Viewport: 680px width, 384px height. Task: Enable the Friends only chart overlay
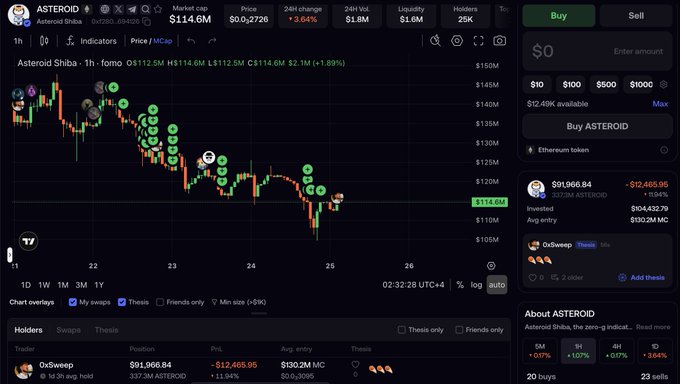point(160,302)
